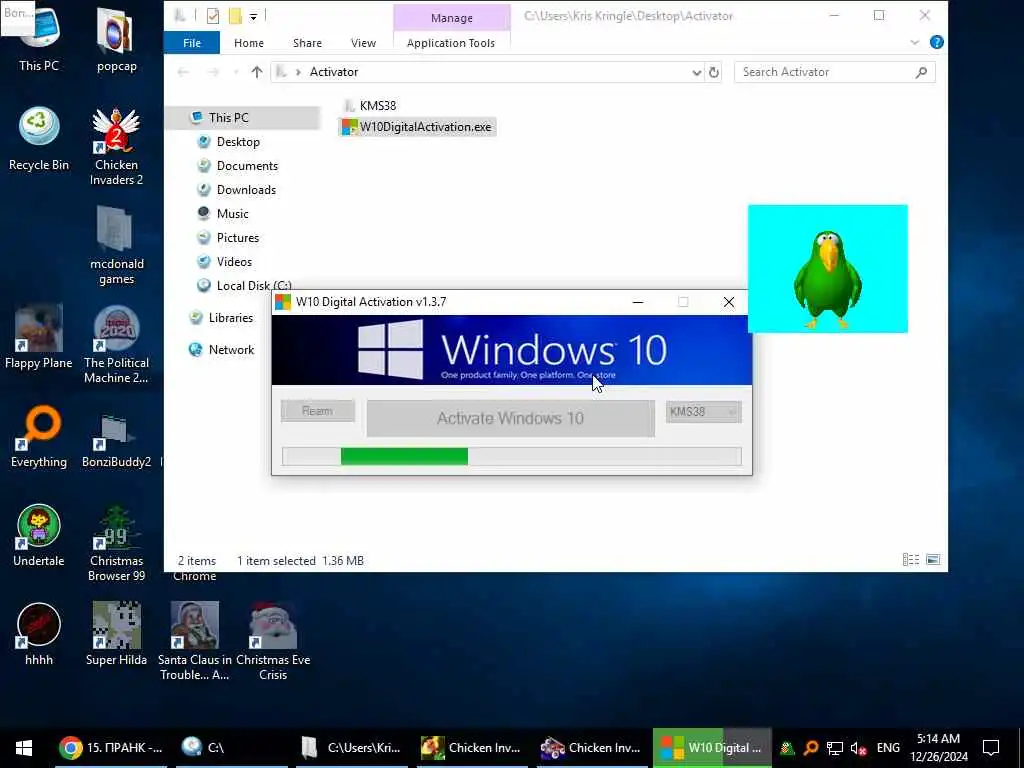
Task: Select the KMS38 folder in Explorer
Action: click(x=370, y=105)
